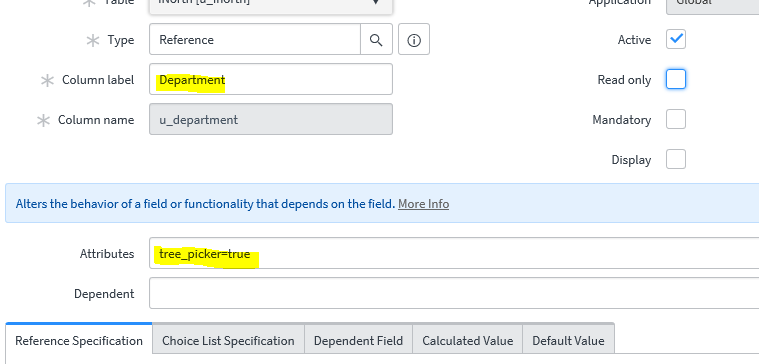Show Type reference info icon
Viewport: 759px width, 364px height.
[414, 40]
